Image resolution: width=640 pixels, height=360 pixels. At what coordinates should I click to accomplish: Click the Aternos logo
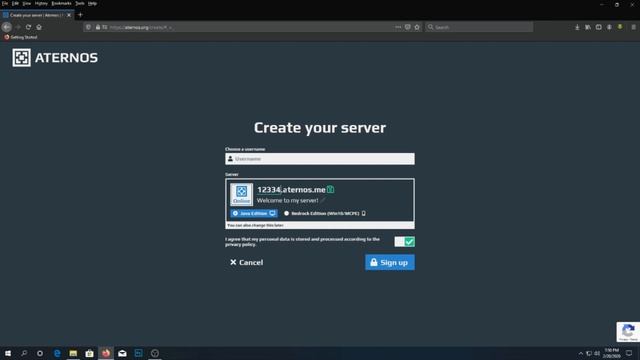coord(55,58)
